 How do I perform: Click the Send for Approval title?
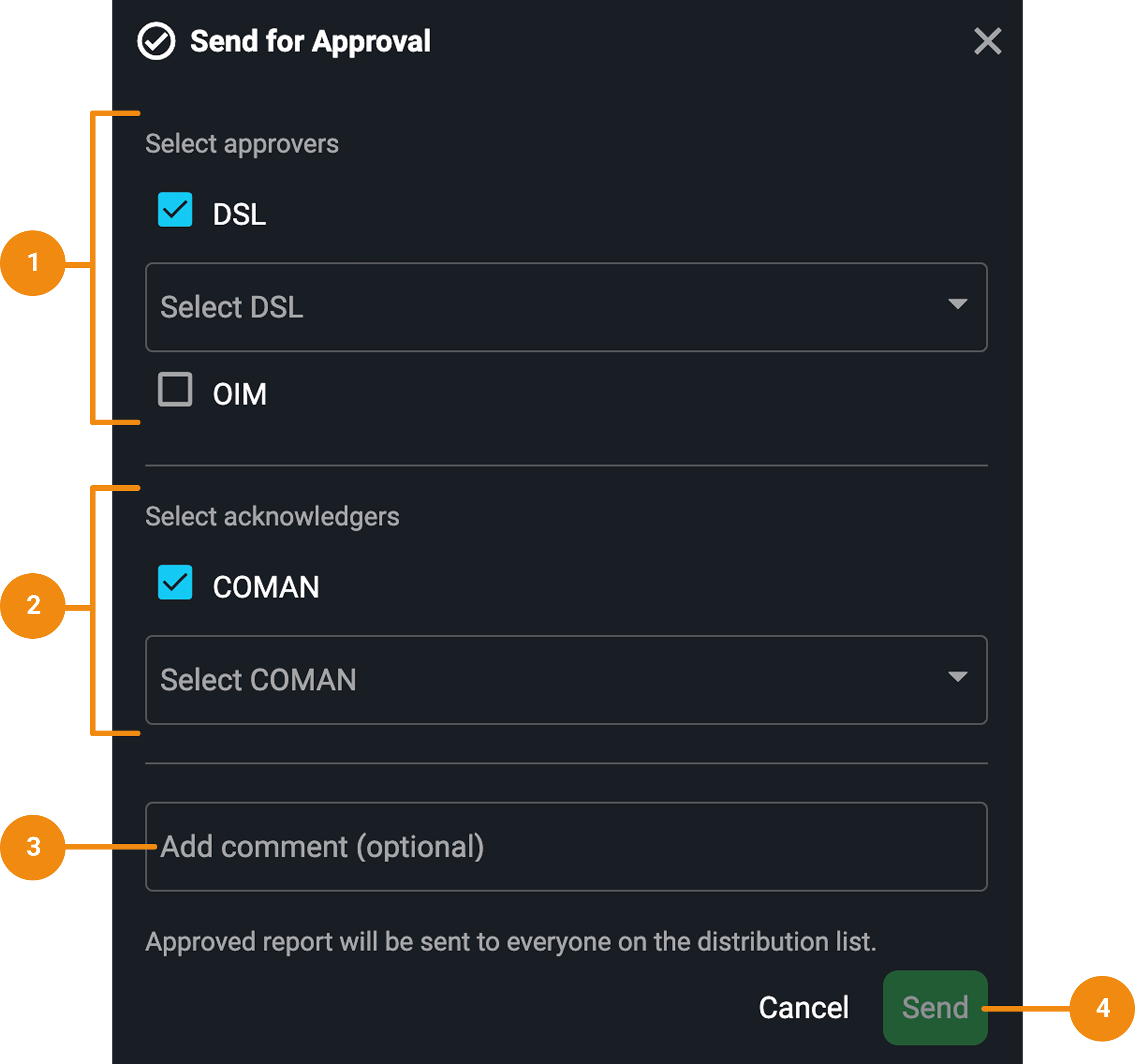point(310,41)
